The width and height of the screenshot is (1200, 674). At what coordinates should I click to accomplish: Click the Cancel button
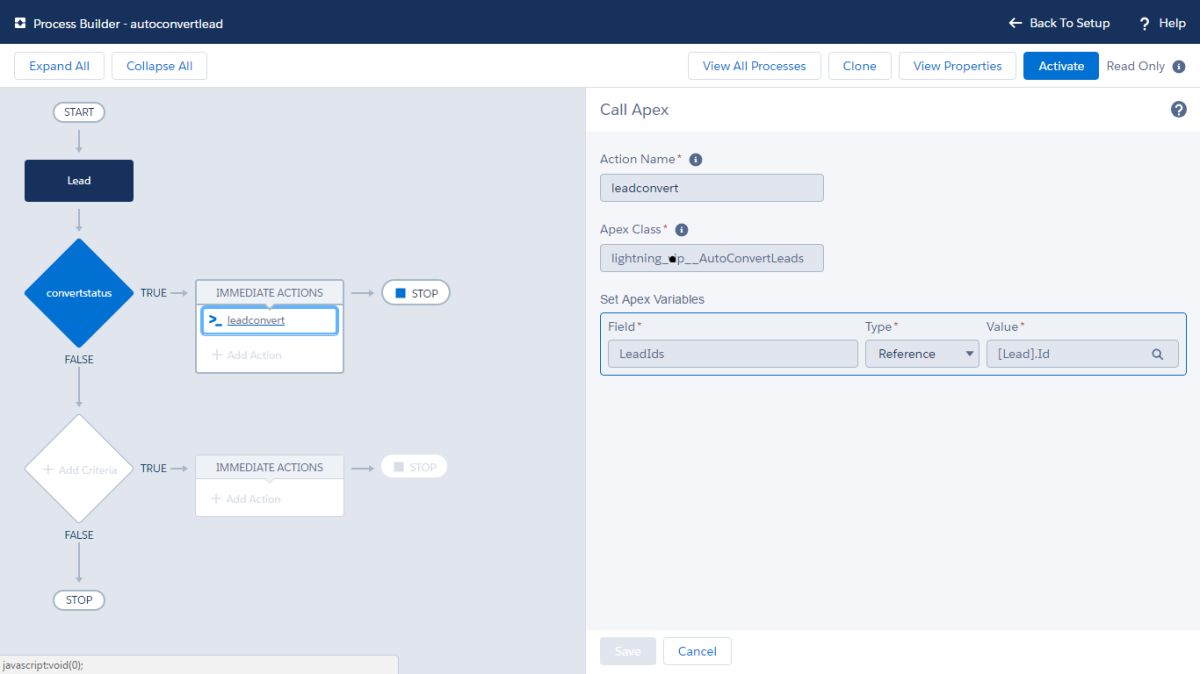pyautogui.click(x=697, y=651)
